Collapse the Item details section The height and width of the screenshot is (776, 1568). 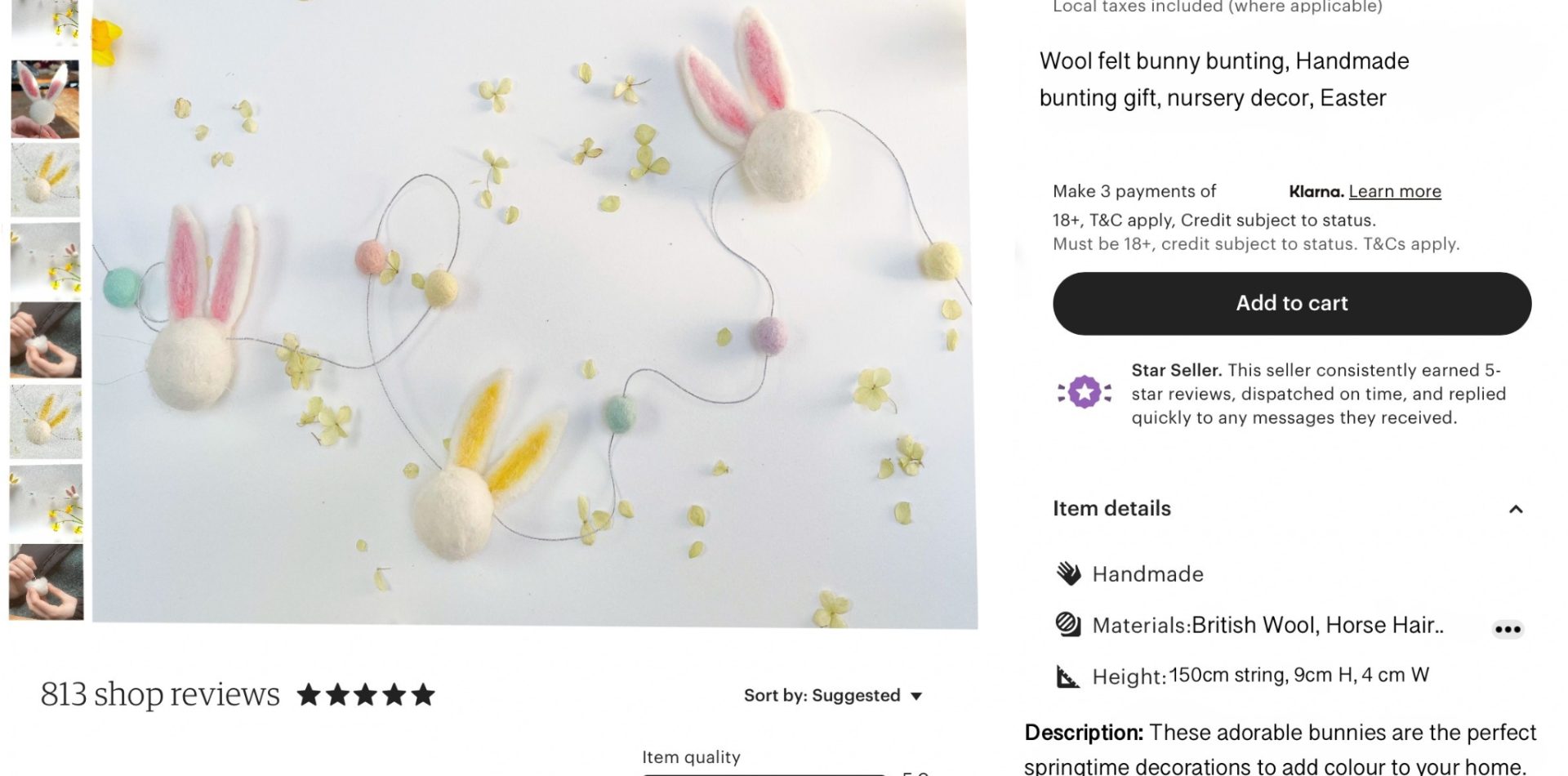coord(1516,509)
